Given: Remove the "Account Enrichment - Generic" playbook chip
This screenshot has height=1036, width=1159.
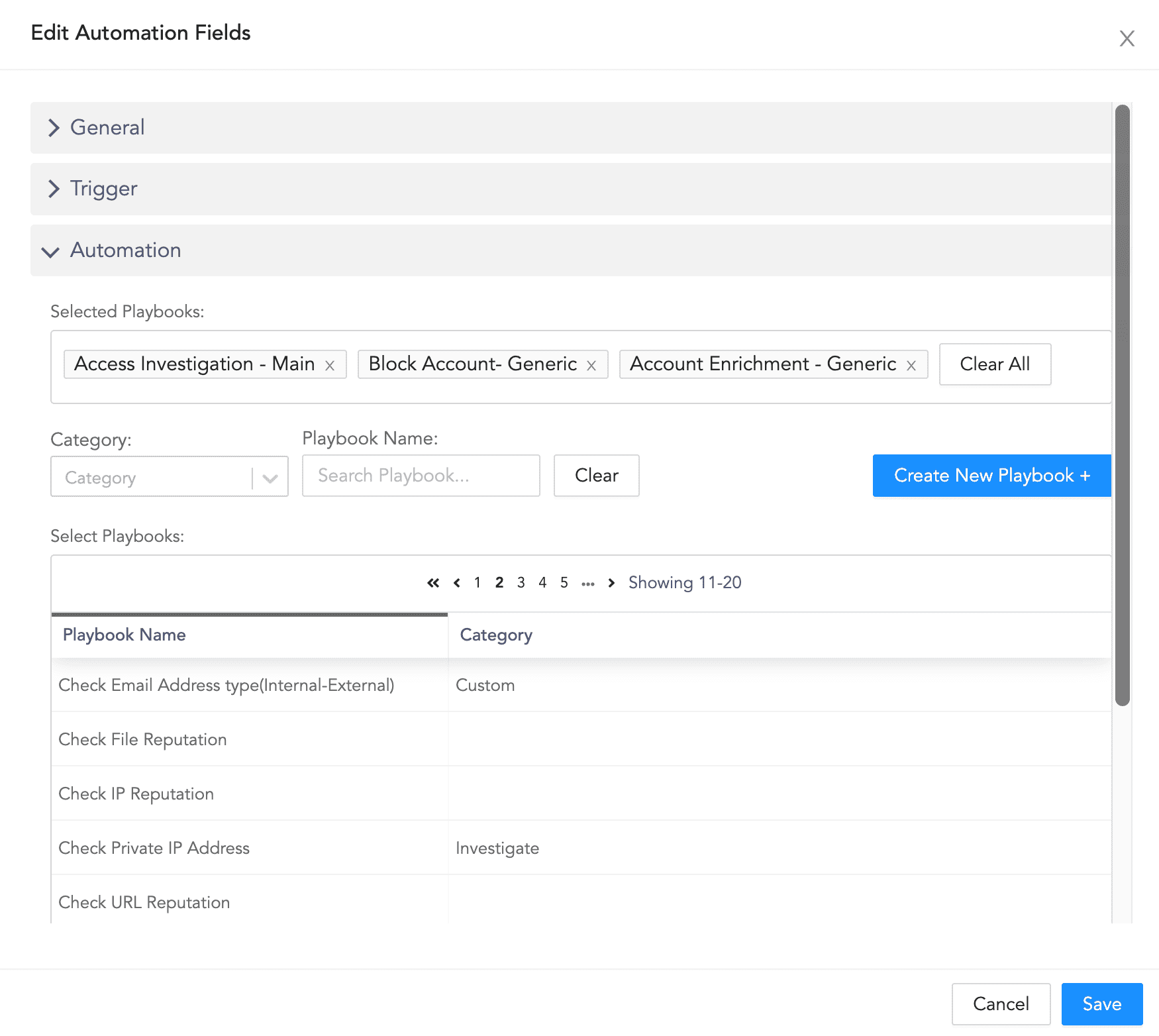Looking at the screenshot, I should coord(912,364).
